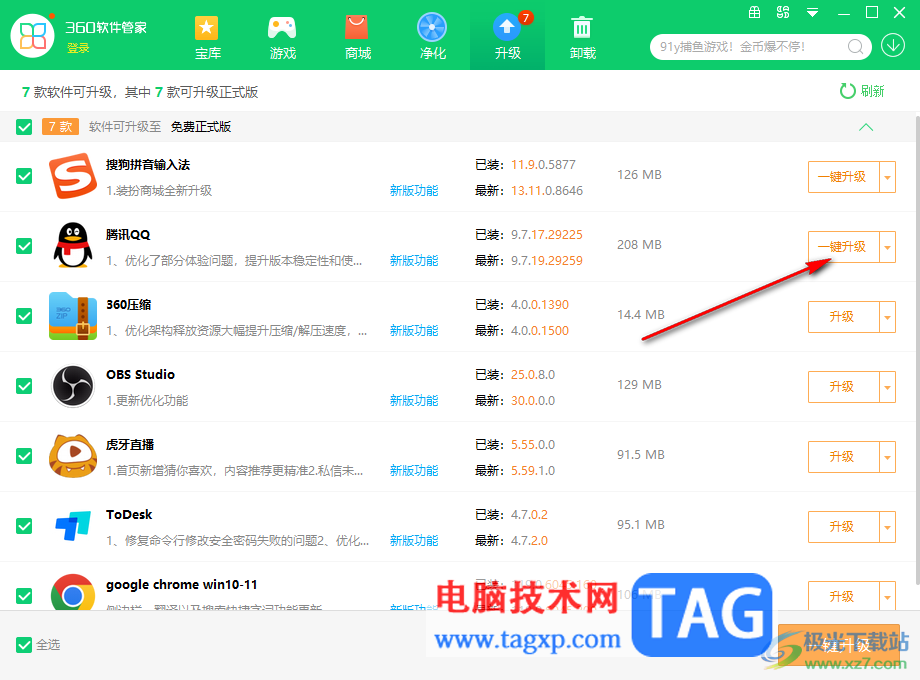Open the download manager arrow icon
The height and width of the screenshot is (680, 920).
[x=893, y=45]
